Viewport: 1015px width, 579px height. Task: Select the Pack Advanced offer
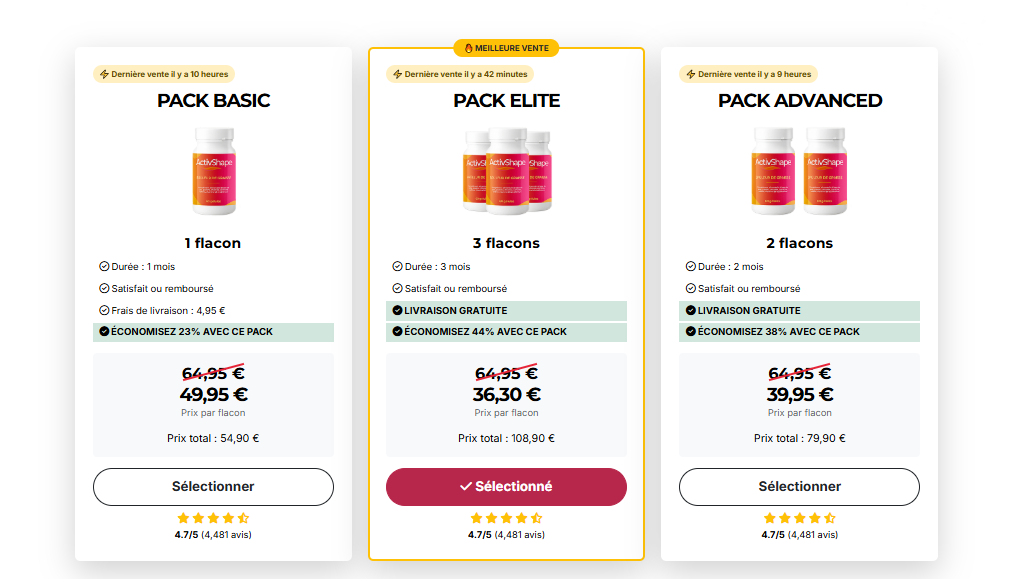click(799, 487)
